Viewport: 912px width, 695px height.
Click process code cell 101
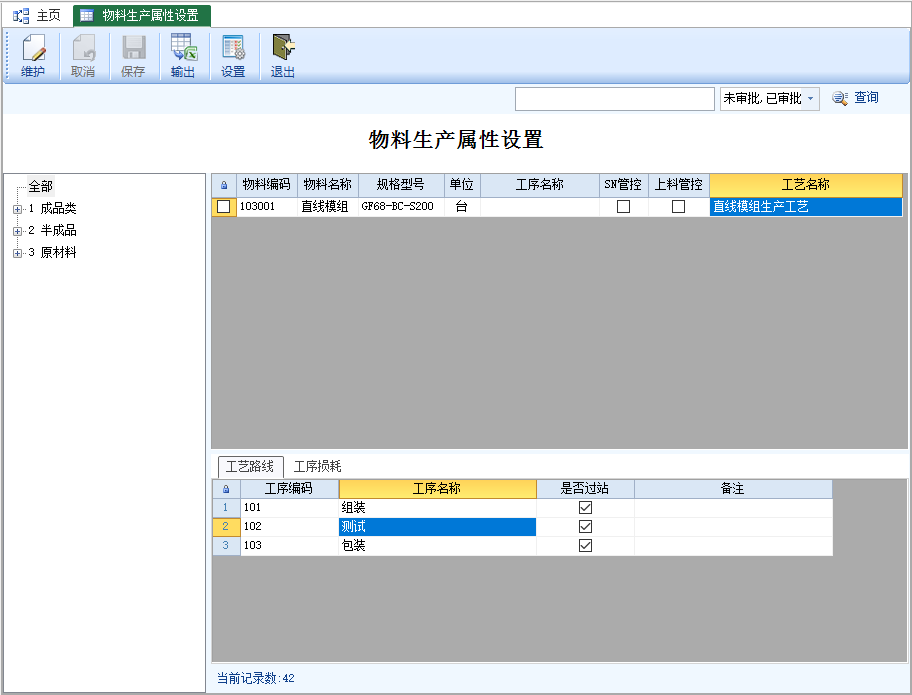click(x=290, y=508)
